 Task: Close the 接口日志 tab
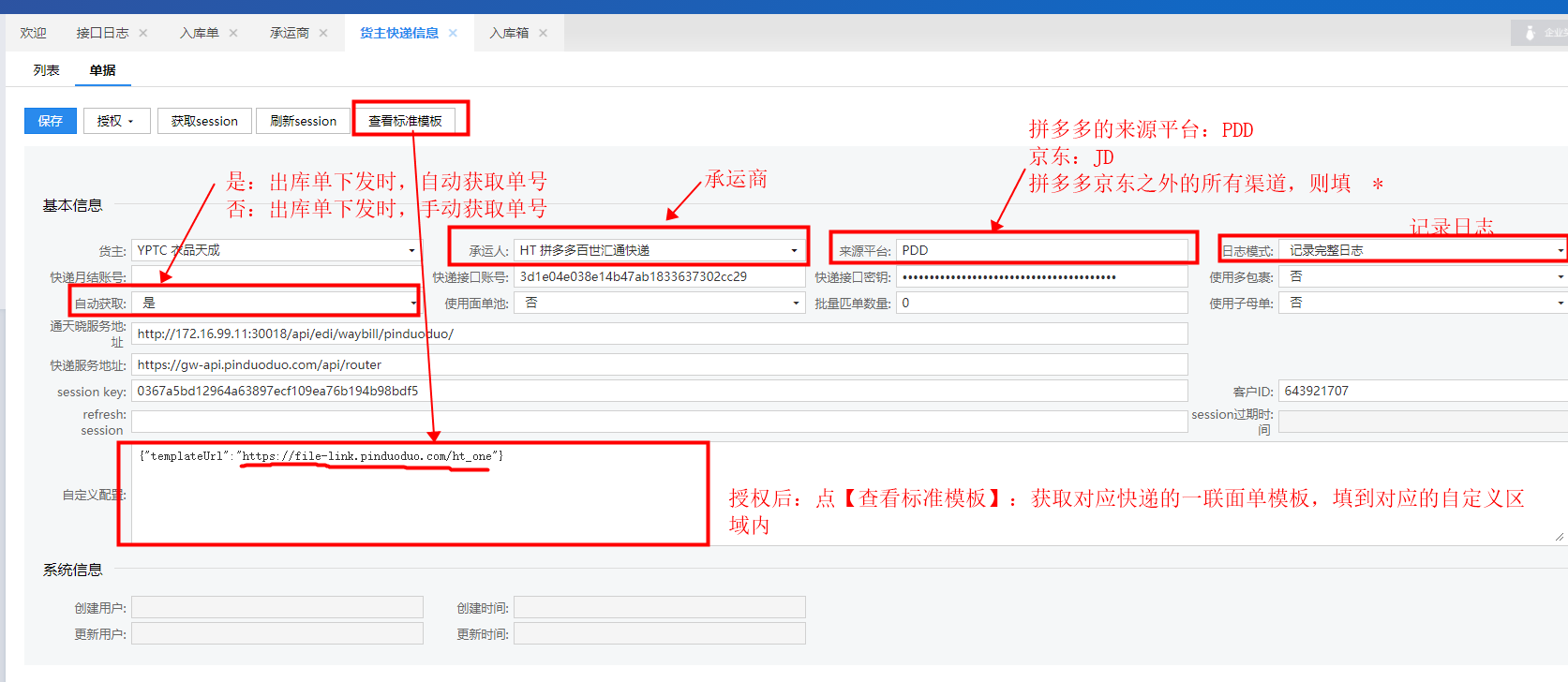143,33
